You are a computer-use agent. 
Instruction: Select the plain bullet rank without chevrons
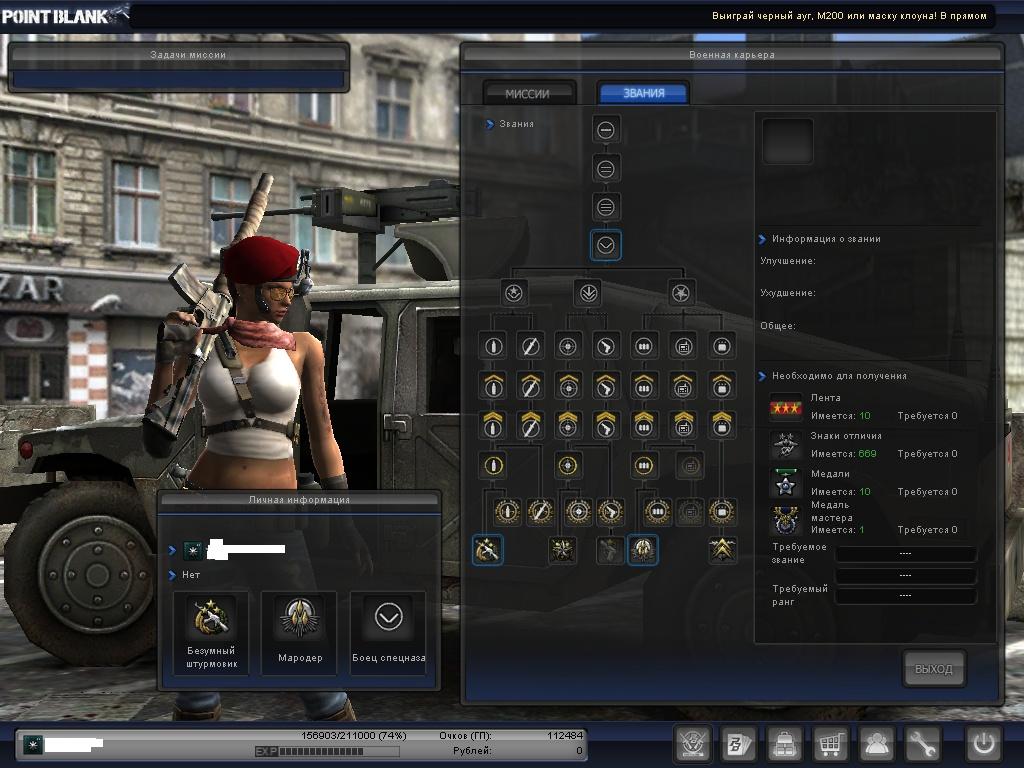(493, 347)
